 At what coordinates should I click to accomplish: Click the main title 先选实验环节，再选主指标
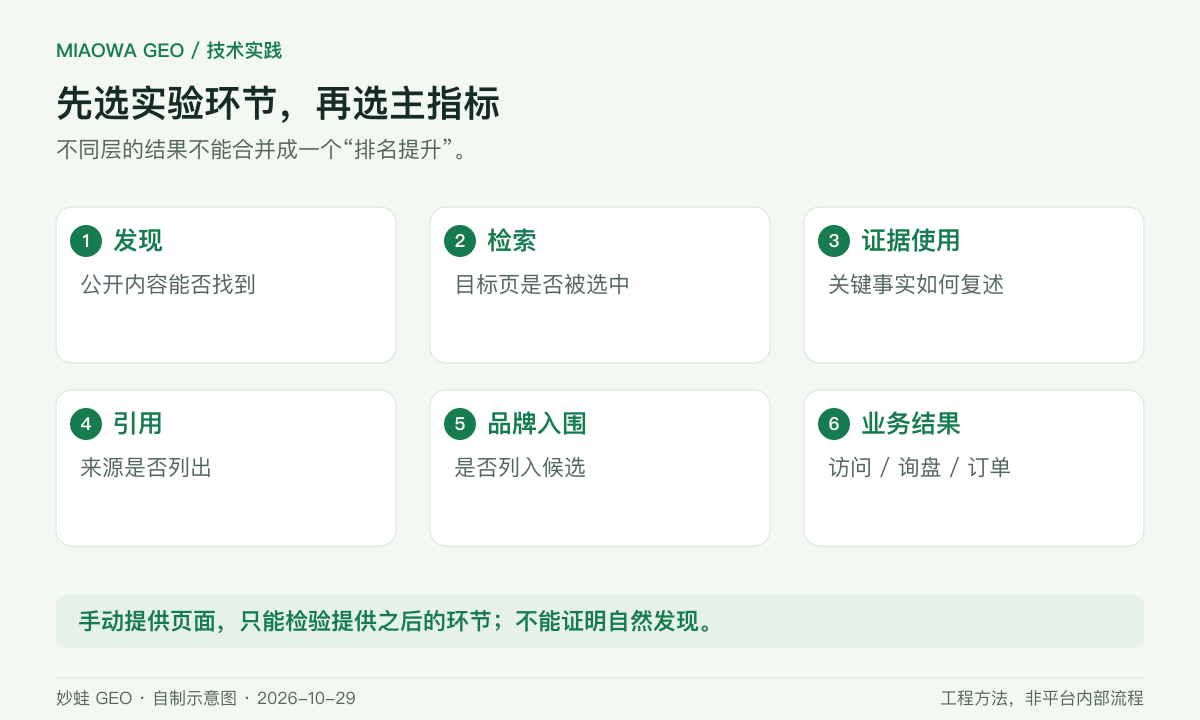coord(278,104)
